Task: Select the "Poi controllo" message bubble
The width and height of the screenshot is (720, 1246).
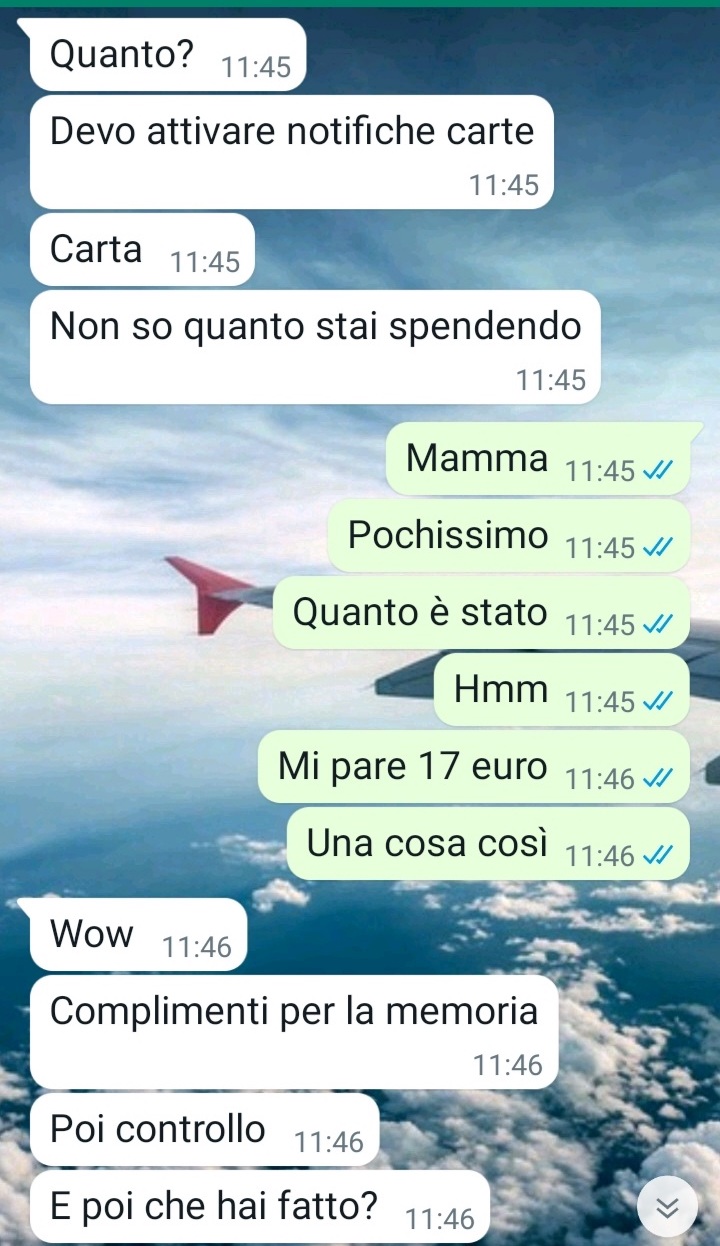Action: coord(204,1129)
